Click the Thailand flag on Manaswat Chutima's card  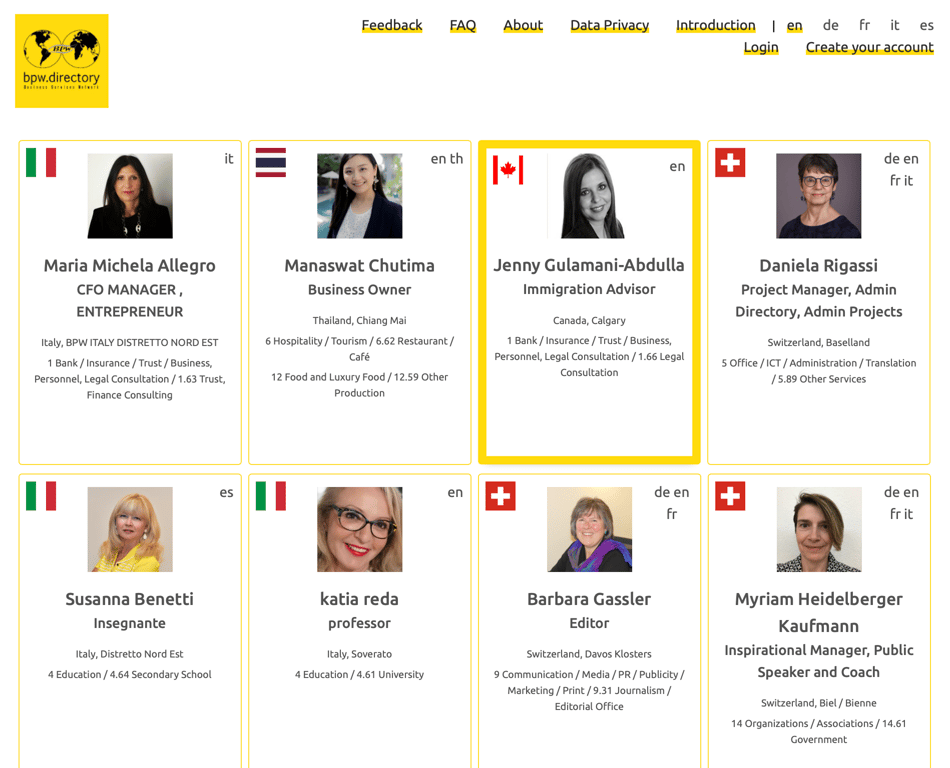click(x=271, y=163)
